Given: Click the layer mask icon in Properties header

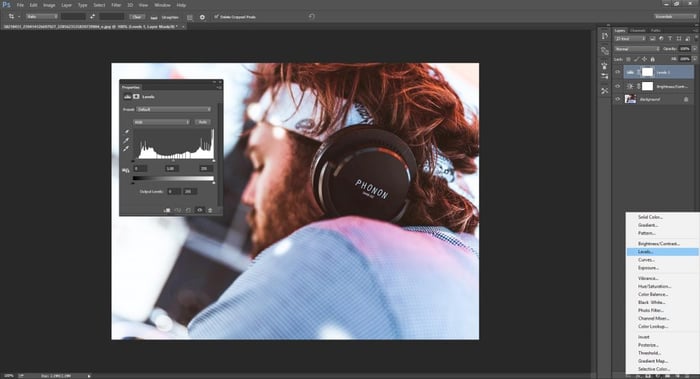Looking at the screenshot, I should 136,96.
